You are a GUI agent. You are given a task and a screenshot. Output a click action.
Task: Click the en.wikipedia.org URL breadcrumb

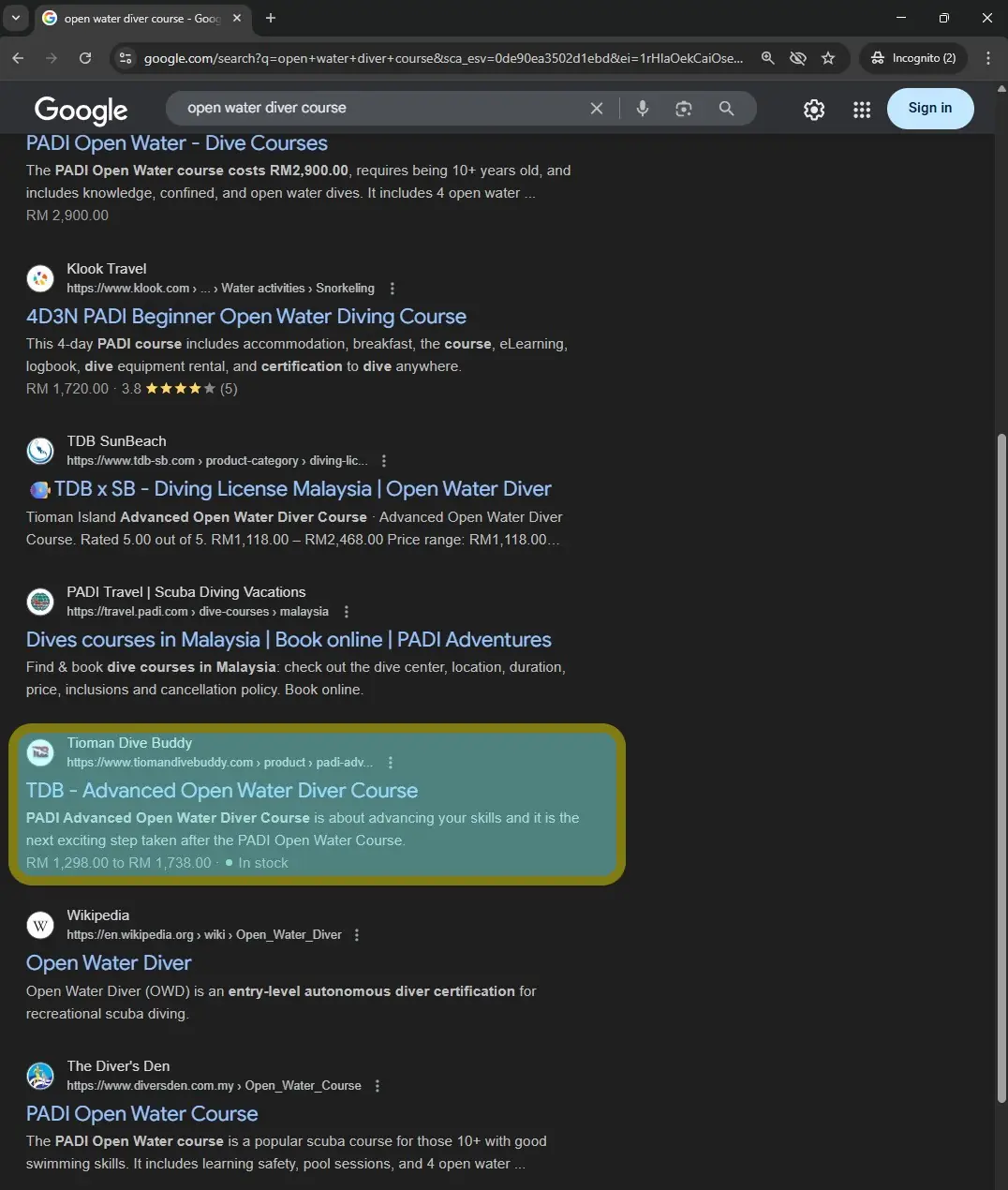pyautogui.click(x=204, y=935)
